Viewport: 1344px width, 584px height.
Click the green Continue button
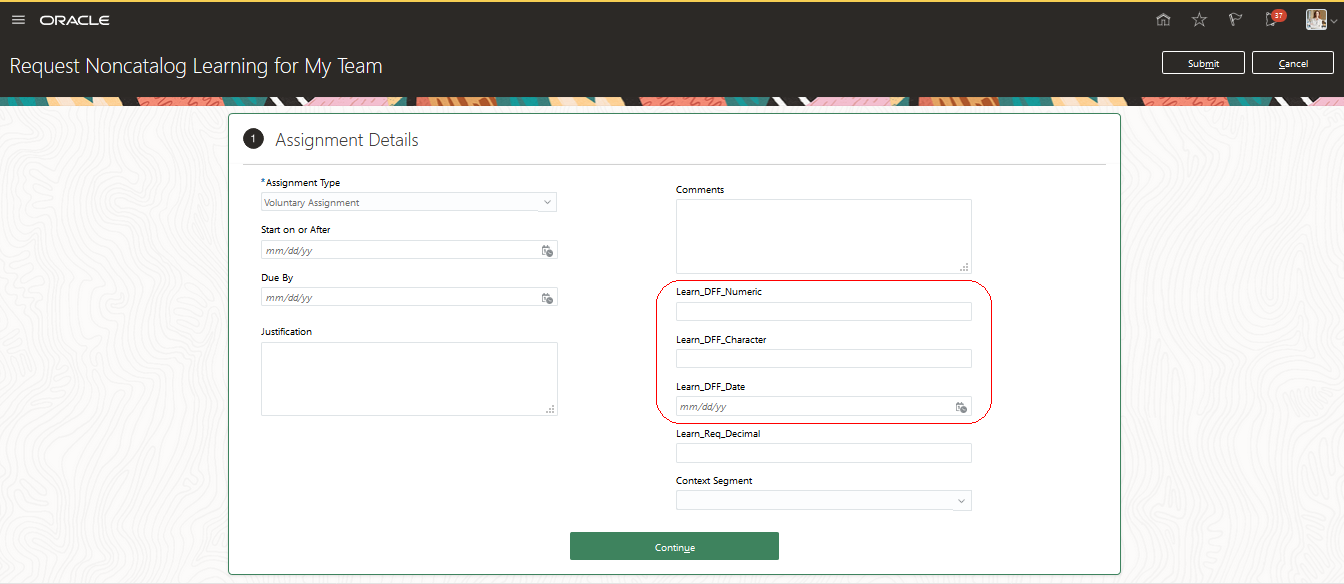(674, 546)
